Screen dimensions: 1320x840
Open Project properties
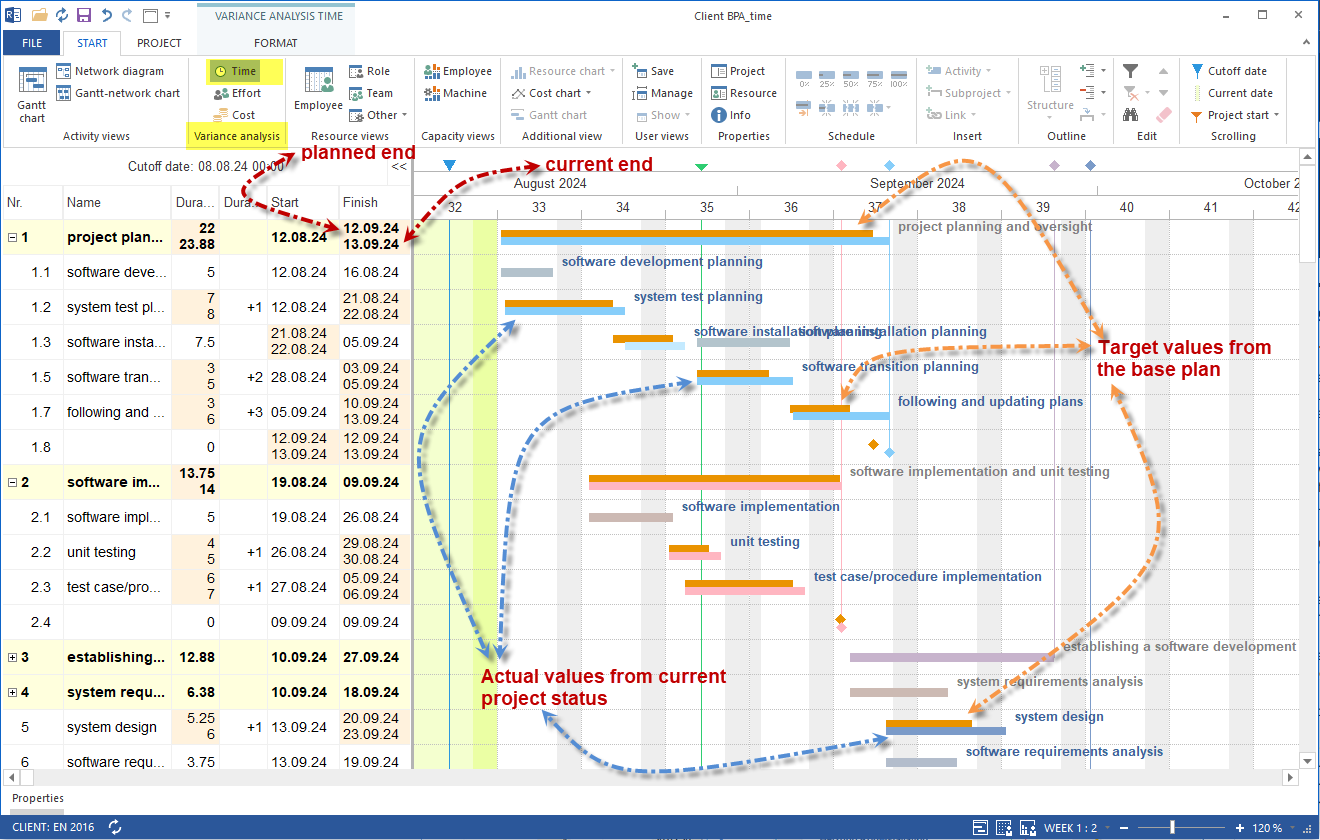(x=738, y=71)
